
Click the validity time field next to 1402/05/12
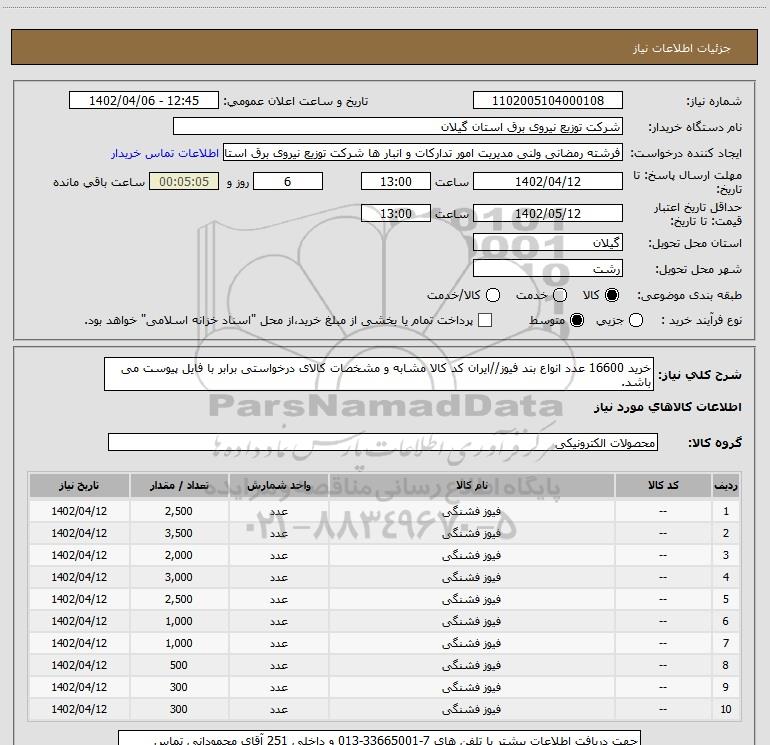click(x=396, y=213)
